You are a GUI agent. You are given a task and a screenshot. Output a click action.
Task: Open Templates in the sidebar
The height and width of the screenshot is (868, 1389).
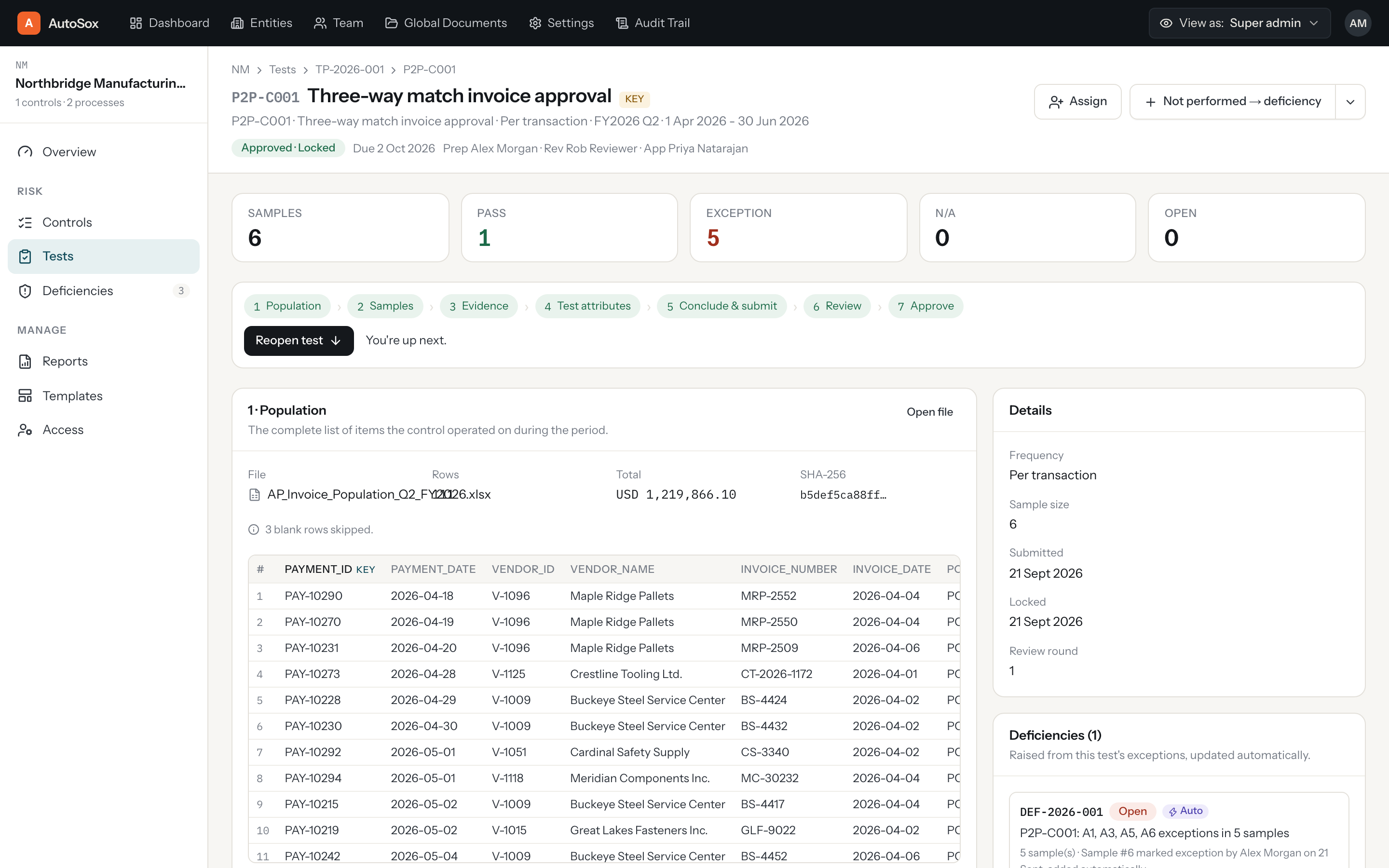coord(103,395)
